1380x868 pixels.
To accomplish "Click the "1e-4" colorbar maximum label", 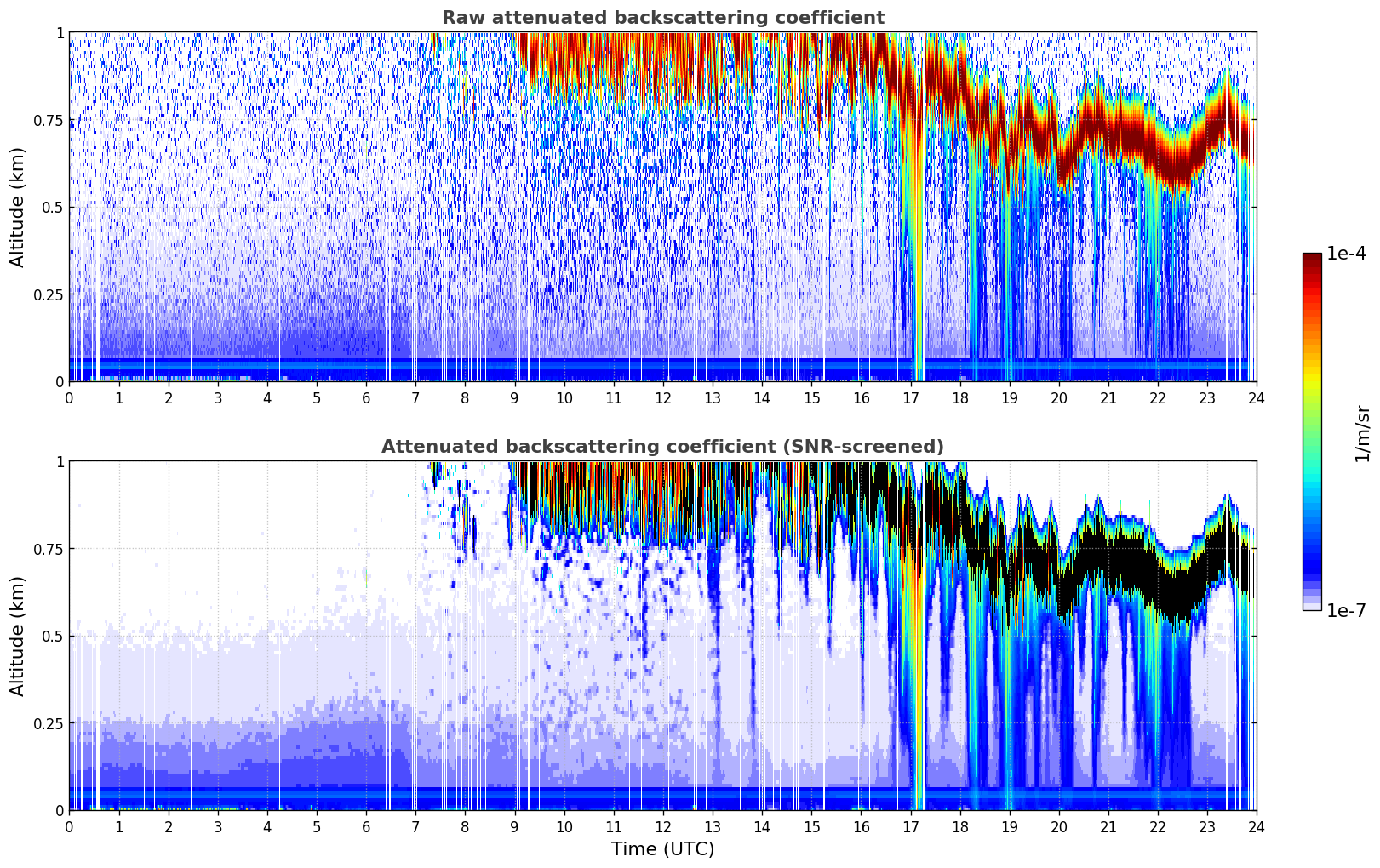I will click(1346, 254).
